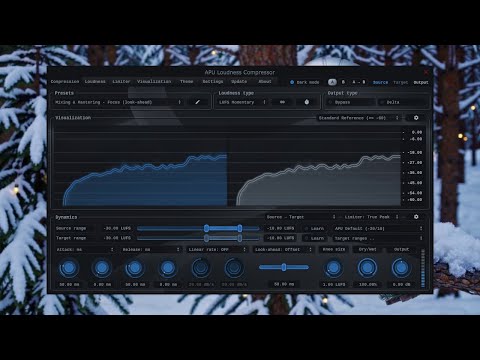Click the A → B copy button
Image resolution: width=480 pixels, height=360 pixels.
[359, 82]
